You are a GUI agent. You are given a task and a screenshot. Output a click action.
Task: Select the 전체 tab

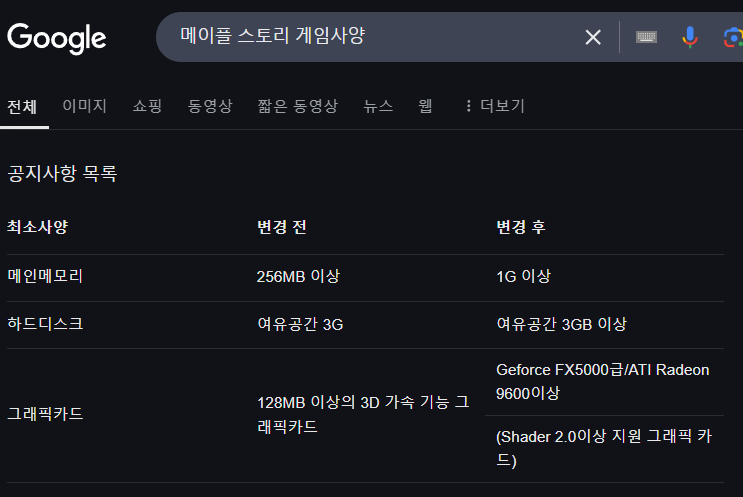click(22, 107)
